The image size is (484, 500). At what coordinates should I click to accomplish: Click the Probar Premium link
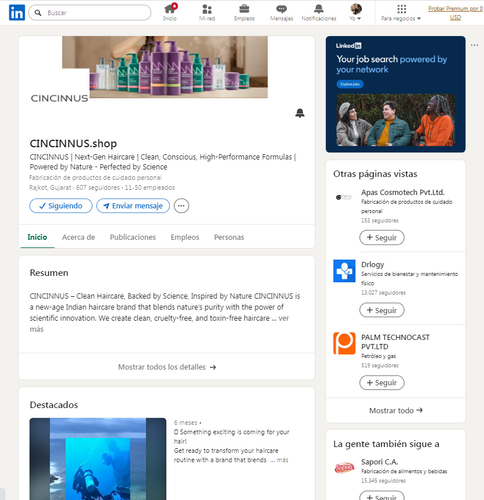pos(455,13)
